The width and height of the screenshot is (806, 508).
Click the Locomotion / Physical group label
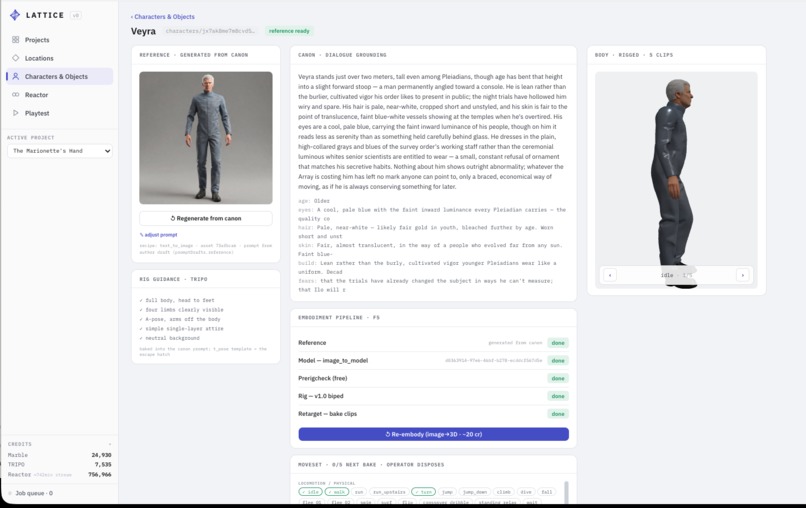point(326,483)
